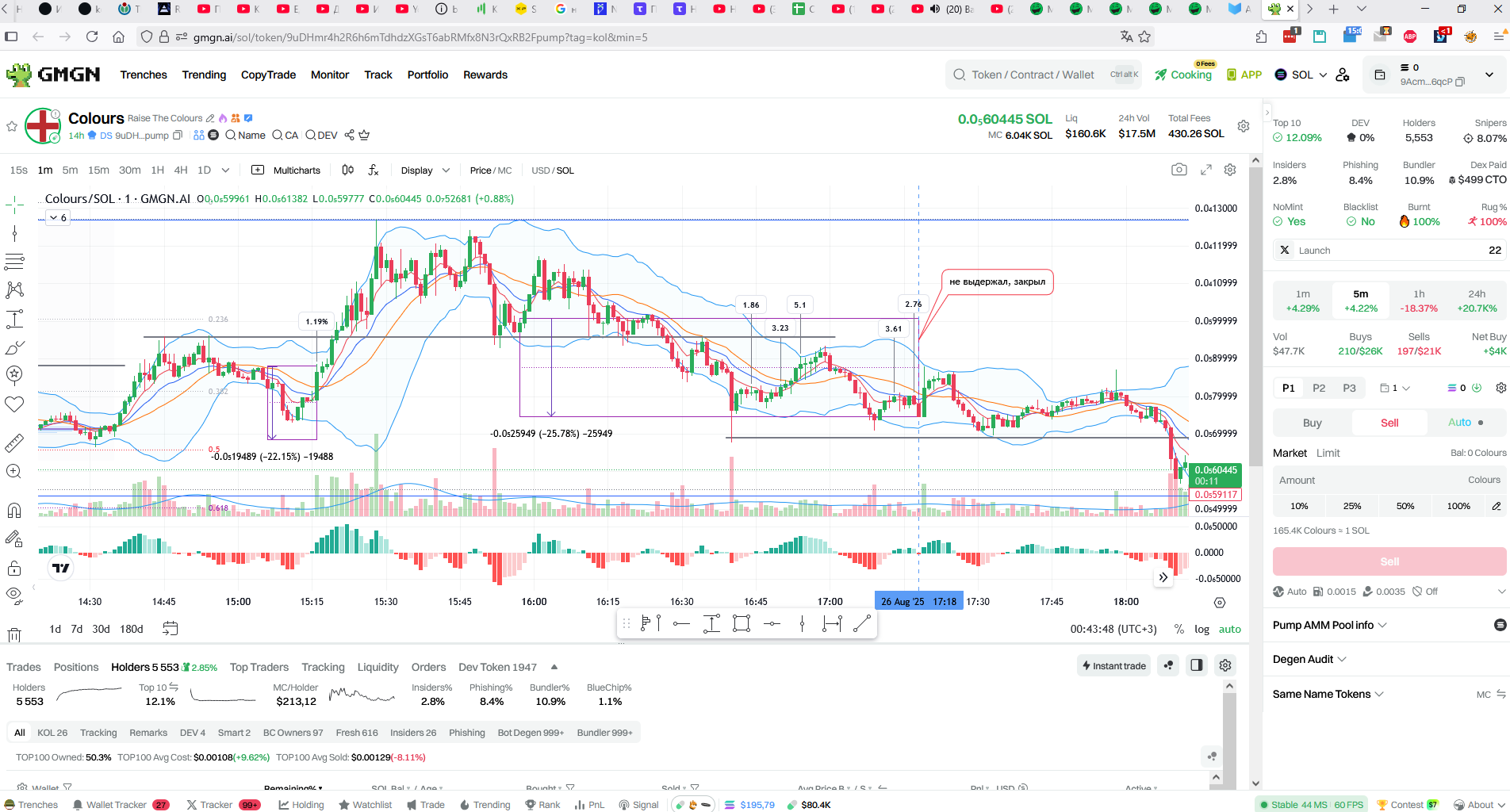Toggle auto scale on chart
The width and height of the screenshot is (1510, 812).
coord(1230,629)
